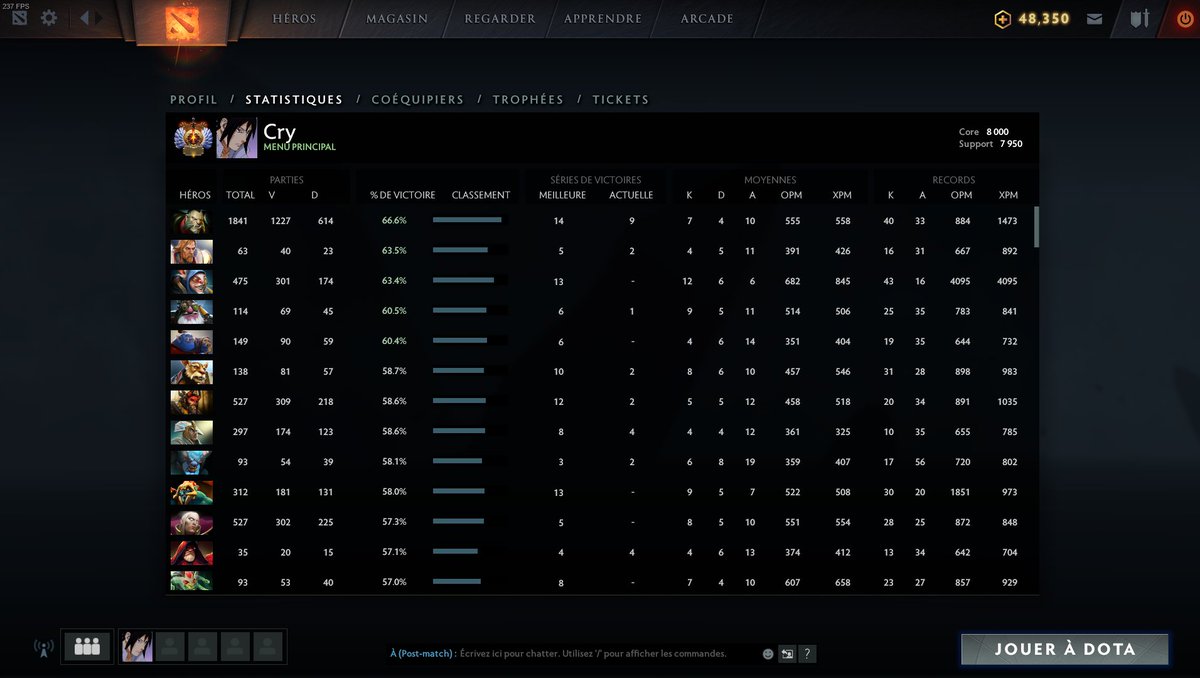This screenshot has width=1200, height=678.
Task: Open the HÉROS menu
Action: click(x=294, y=19)
